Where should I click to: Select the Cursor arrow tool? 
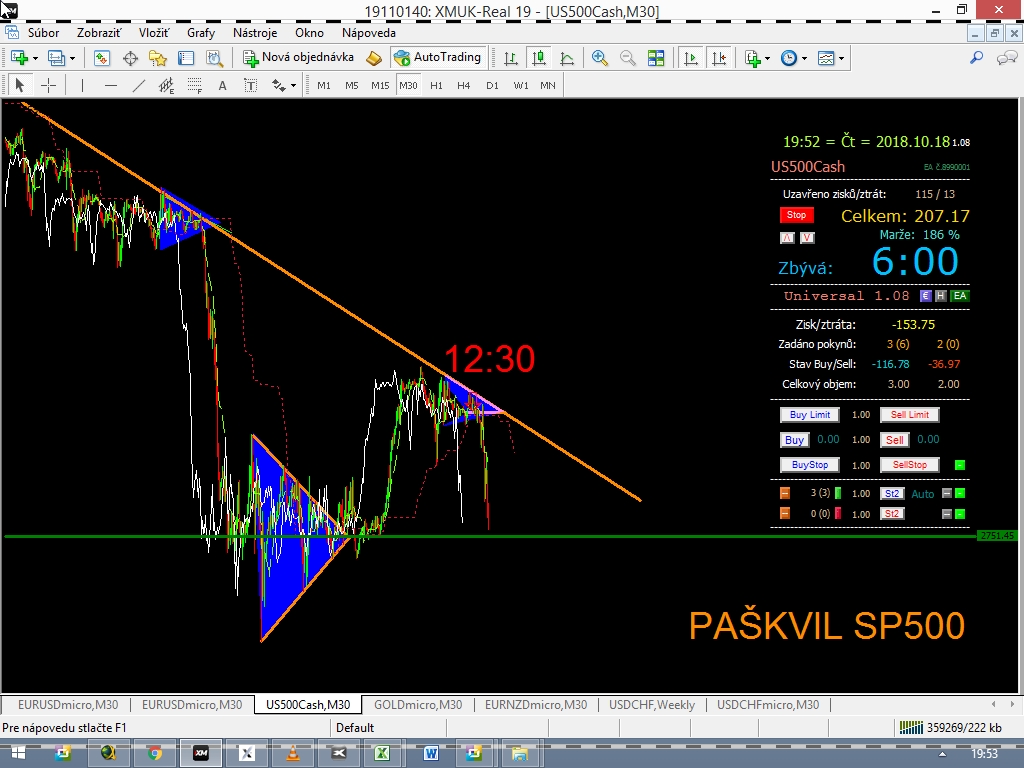click(20, 86)
